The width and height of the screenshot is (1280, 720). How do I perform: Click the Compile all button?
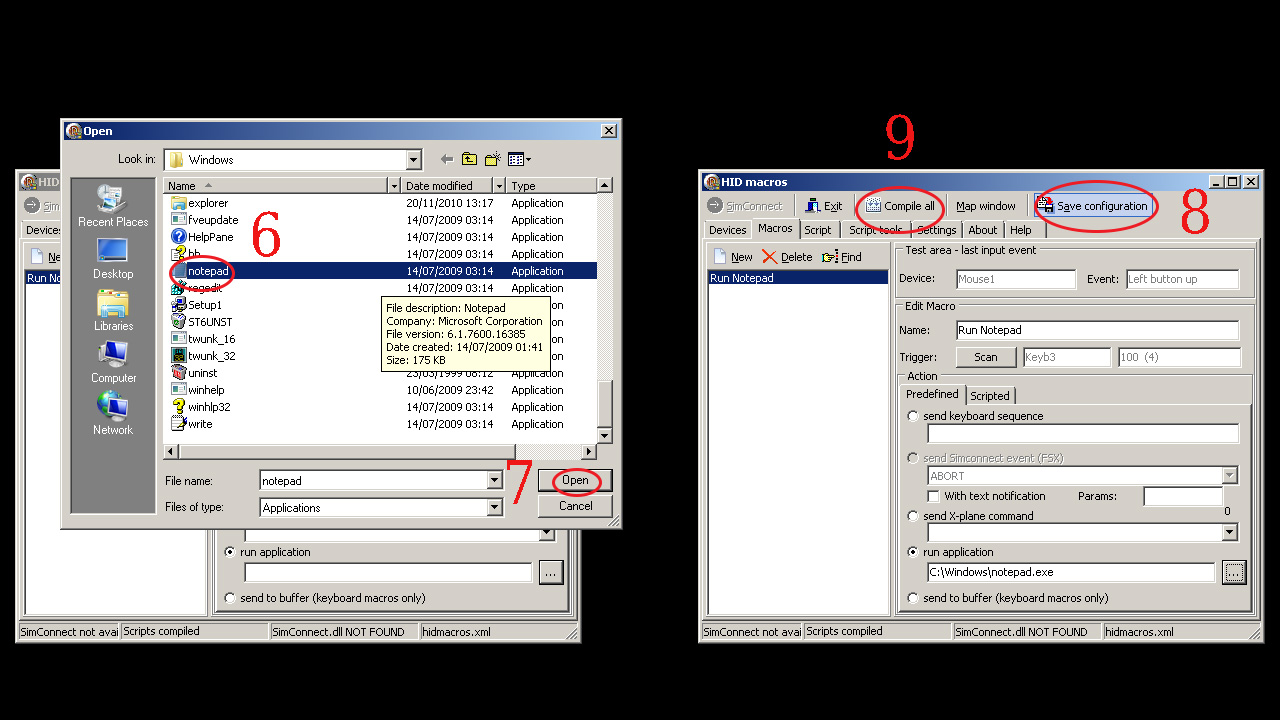point(900,206)
